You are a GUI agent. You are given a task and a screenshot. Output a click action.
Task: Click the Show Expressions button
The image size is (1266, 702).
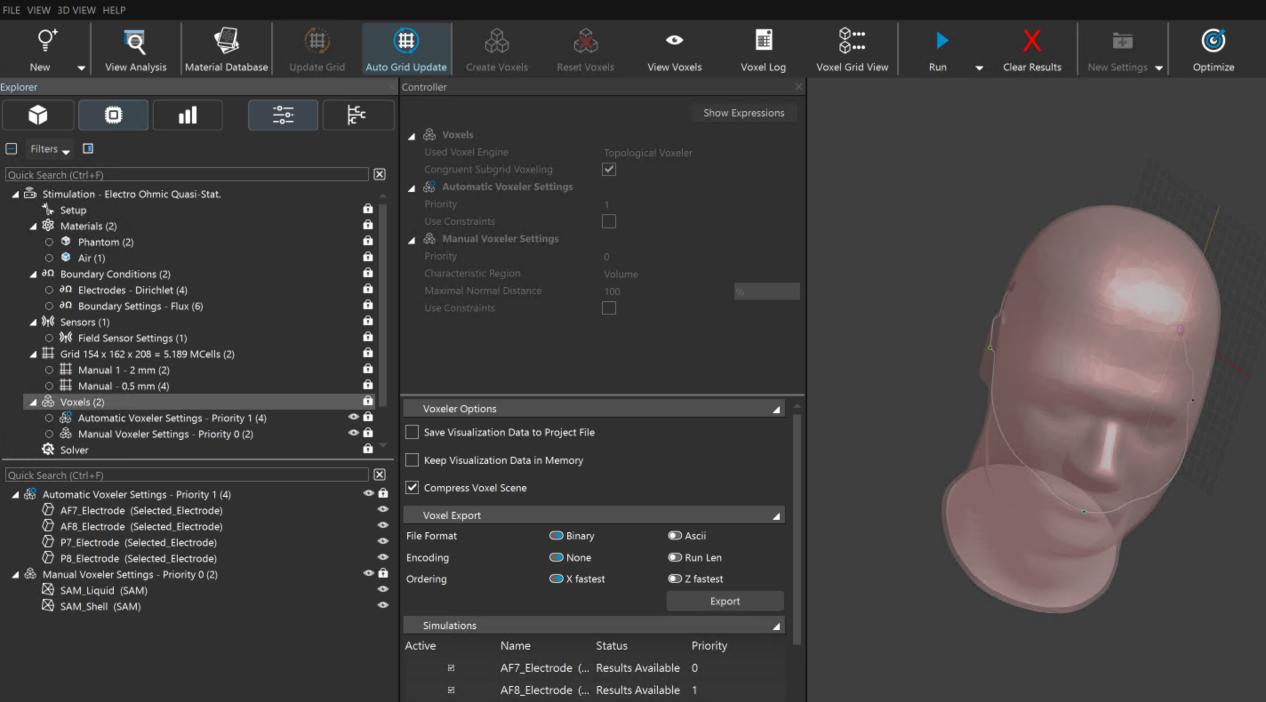click(743, 113)
